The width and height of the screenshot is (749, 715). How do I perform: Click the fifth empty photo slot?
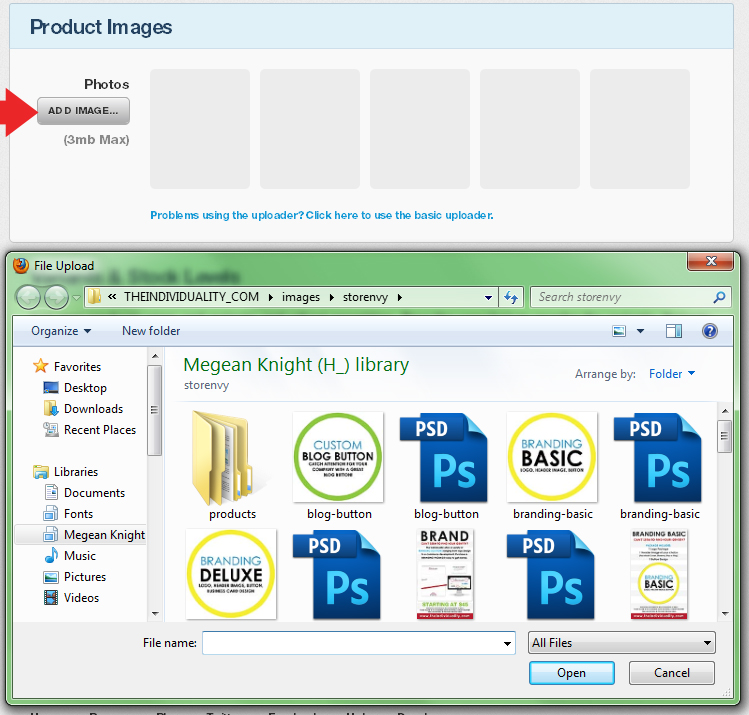640,129
